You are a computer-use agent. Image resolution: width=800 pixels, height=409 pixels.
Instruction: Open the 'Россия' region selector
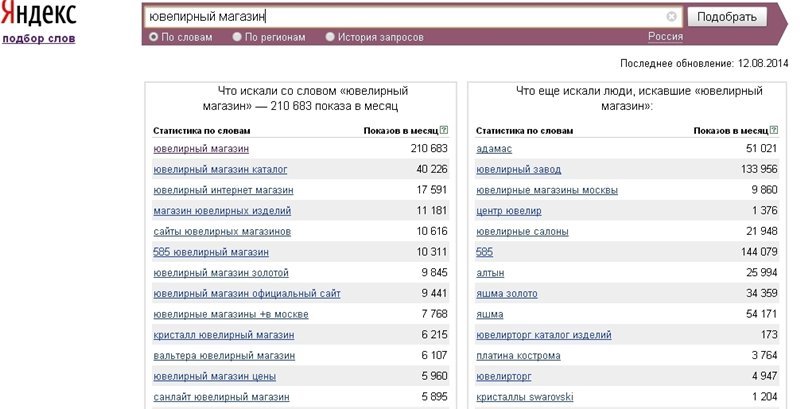point(665,37)
